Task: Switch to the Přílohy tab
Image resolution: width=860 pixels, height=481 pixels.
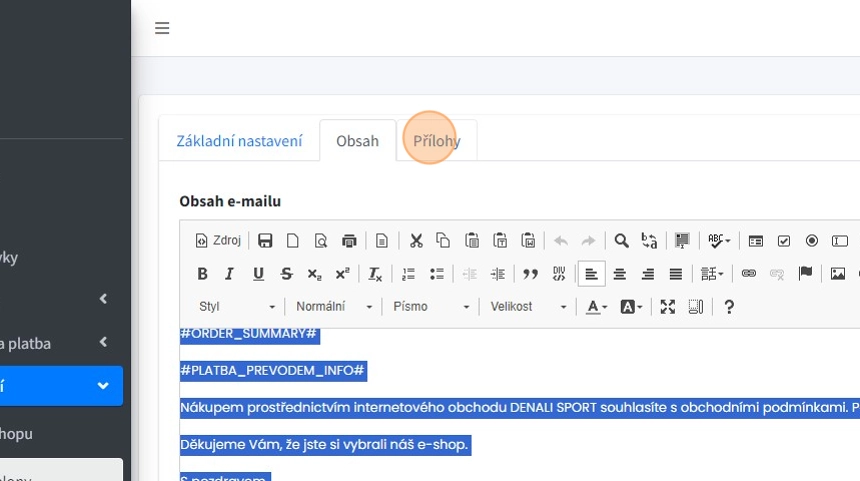Action: 437,141
